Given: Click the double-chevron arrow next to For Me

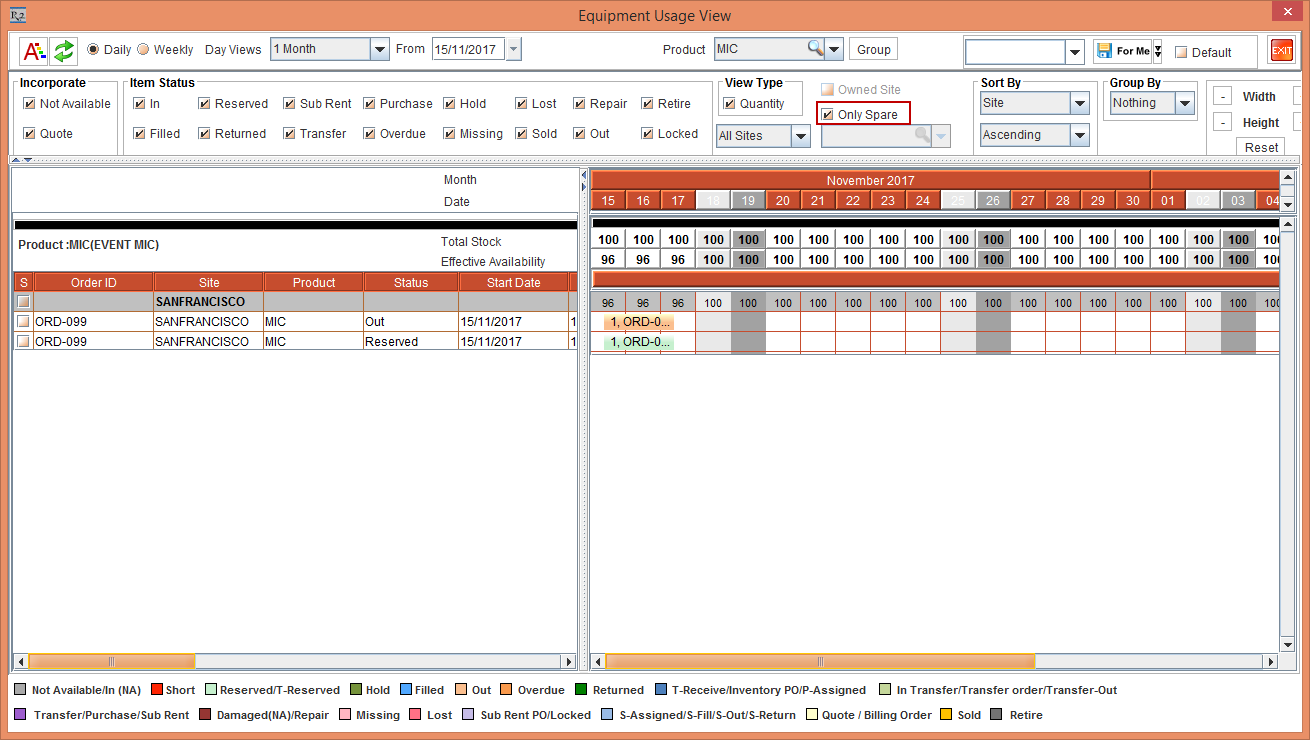Looking at the screenshot, I should pyautogui.click(x=1157, y=51).
